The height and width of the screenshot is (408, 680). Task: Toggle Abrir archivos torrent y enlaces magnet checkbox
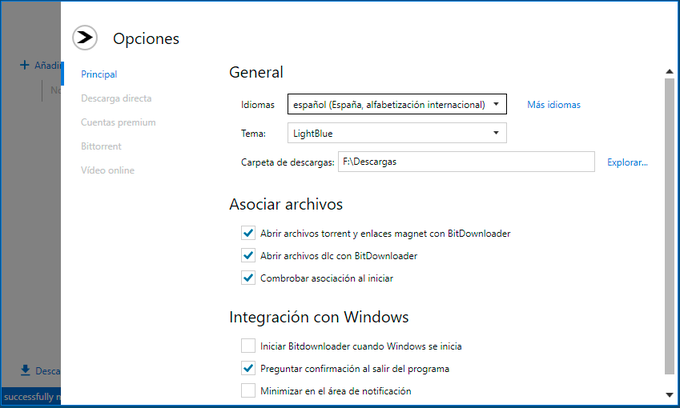248,233
